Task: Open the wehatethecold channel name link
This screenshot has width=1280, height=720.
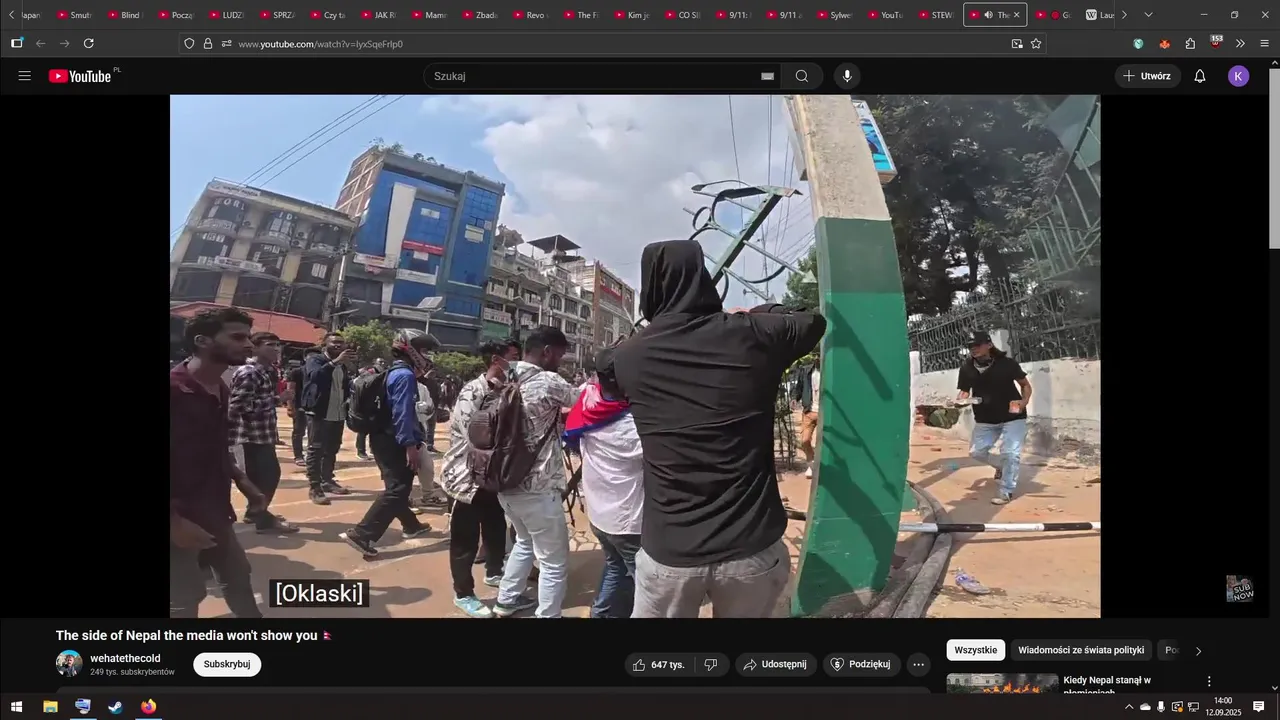Action: 125,658
